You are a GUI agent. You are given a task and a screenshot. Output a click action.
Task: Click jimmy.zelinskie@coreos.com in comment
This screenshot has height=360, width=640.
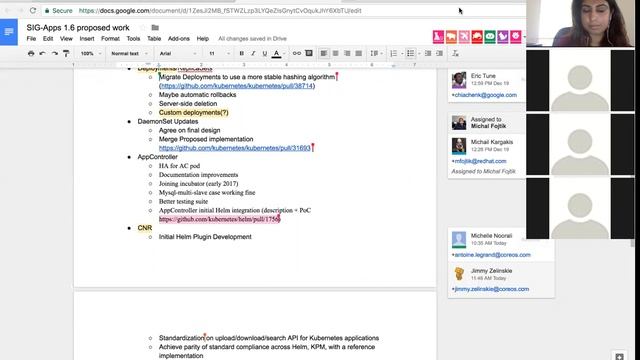point(492,289)
